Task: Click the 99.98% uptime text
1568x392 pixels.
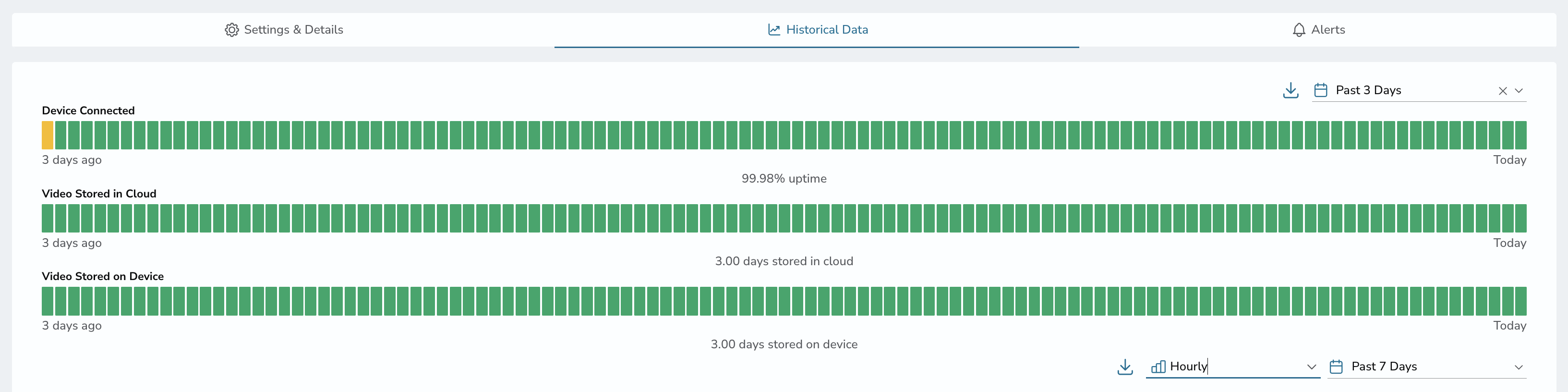Action: (784, 178)
